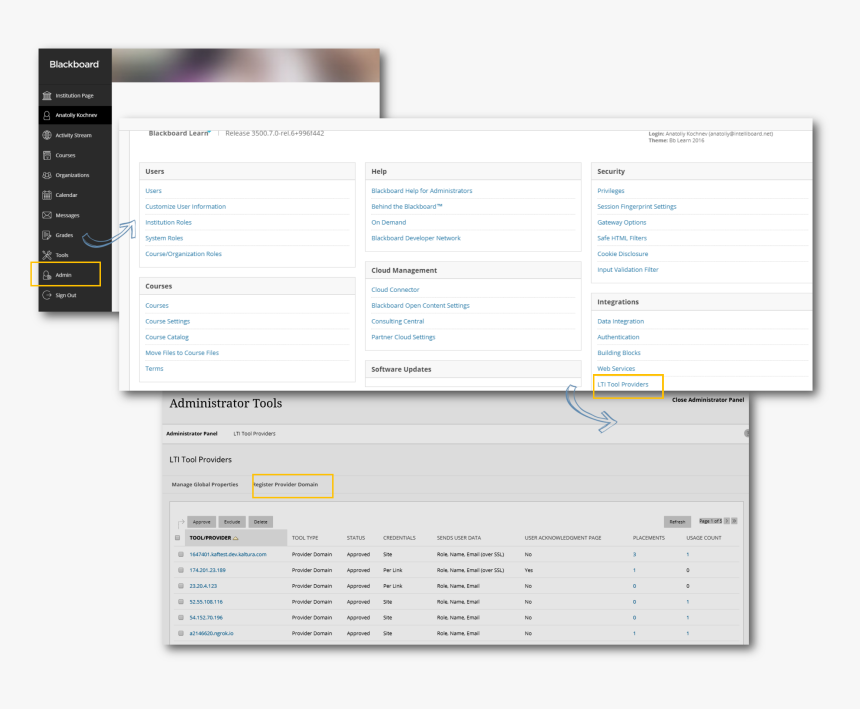860x709 pixels.
Task: Select the checkbox for provider 174.201.23.189
Action: (181, 570)
